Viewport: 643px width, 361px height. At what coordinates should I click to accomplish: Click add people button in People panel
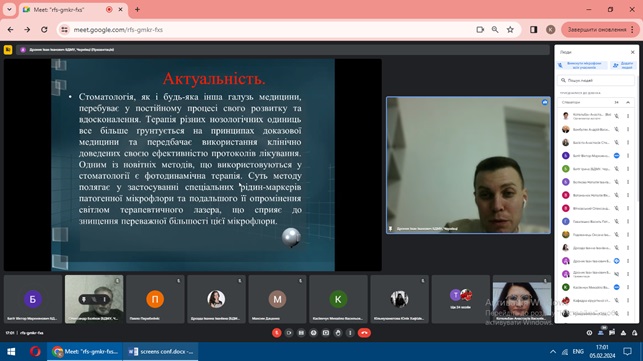point(622,65)
